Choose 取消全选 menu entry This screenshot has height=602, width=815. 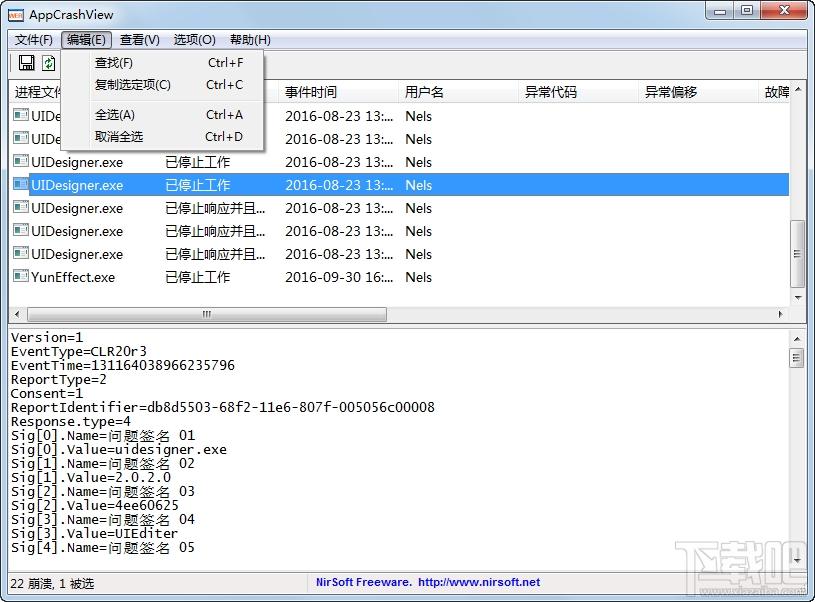point(162,137)
